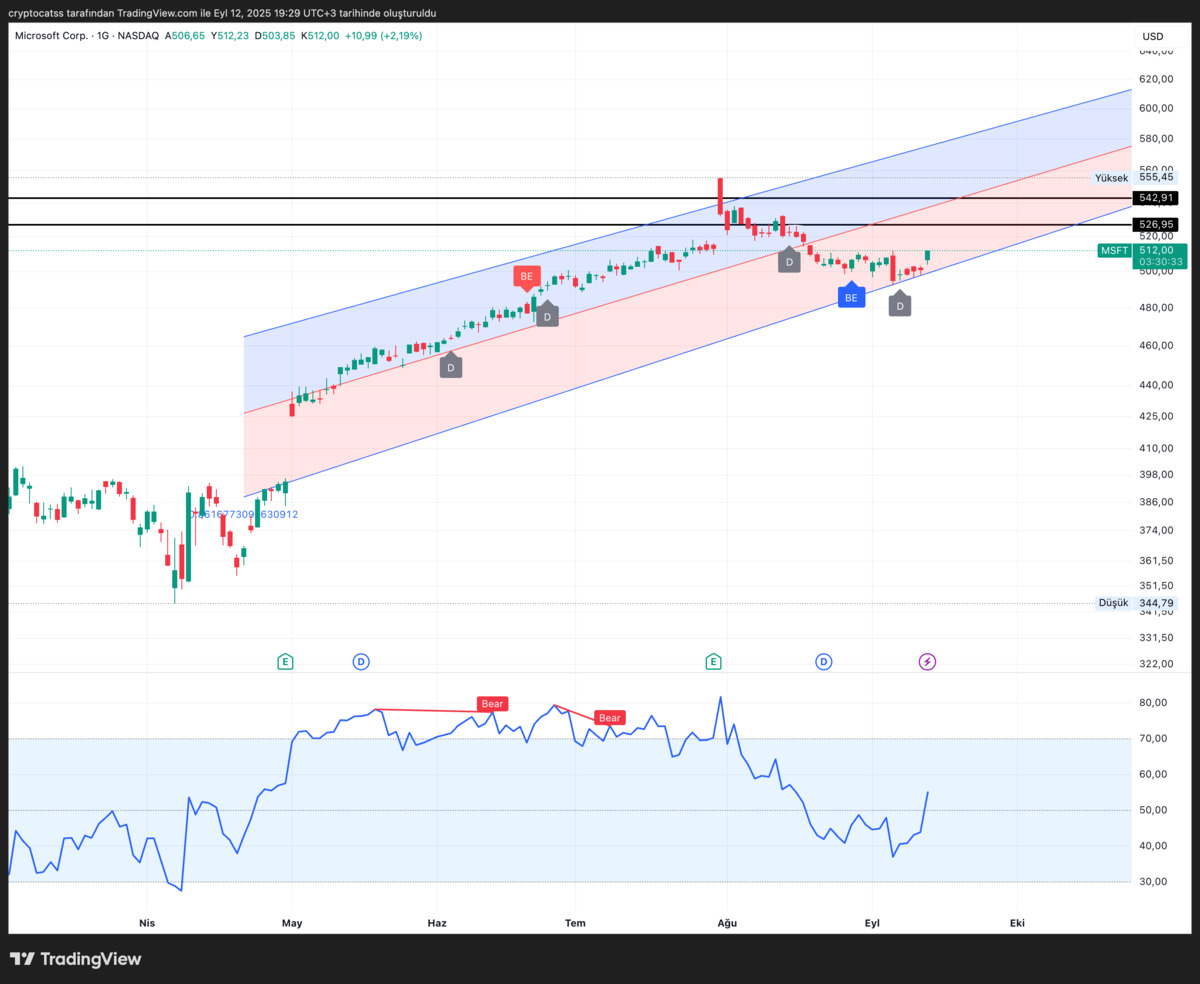Image resolution: width=1200 pixels, height=984 pixels.
Task: Click the 620,00 price axis label
Action: (x=1155, y=79)
